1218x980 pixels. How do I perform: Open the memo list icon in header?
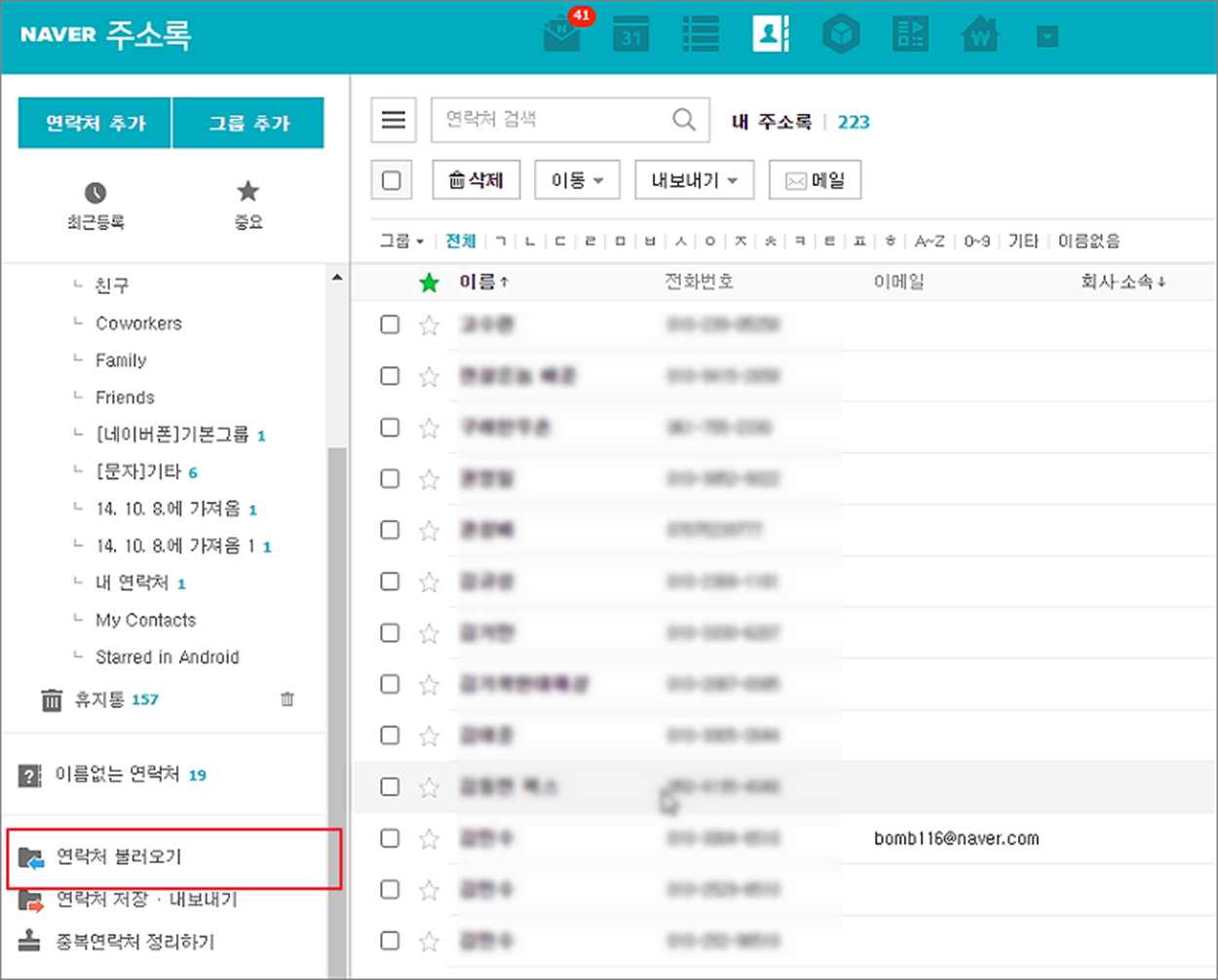[701, 34]
